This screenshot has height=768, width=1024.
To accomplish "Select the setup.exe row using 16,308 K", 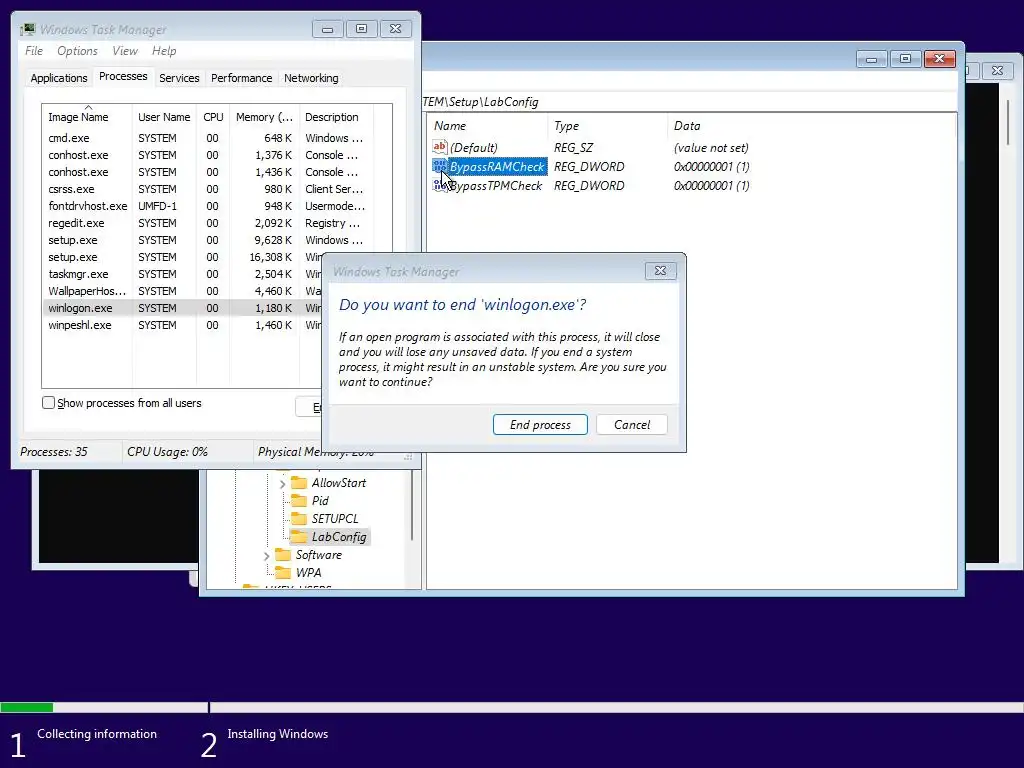I will pyautogui.click(x=182, y=257).
